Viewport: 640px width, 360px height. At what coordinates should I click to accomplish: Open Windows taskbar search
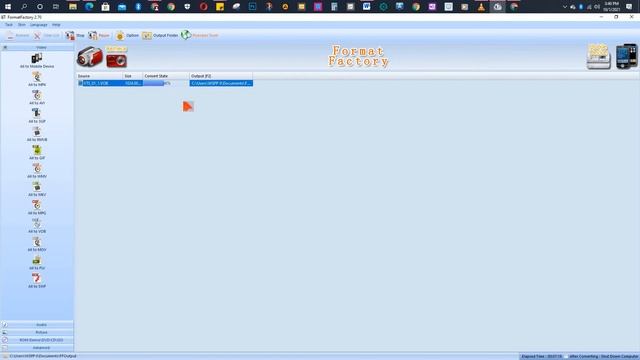[24, 7]
